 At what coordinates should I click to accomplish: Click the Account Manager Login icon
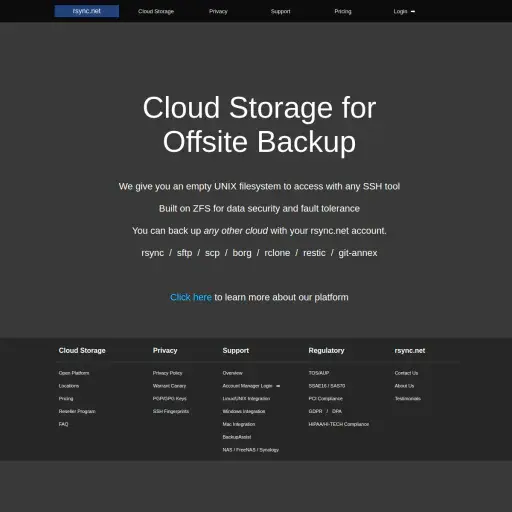coord(278,386)
